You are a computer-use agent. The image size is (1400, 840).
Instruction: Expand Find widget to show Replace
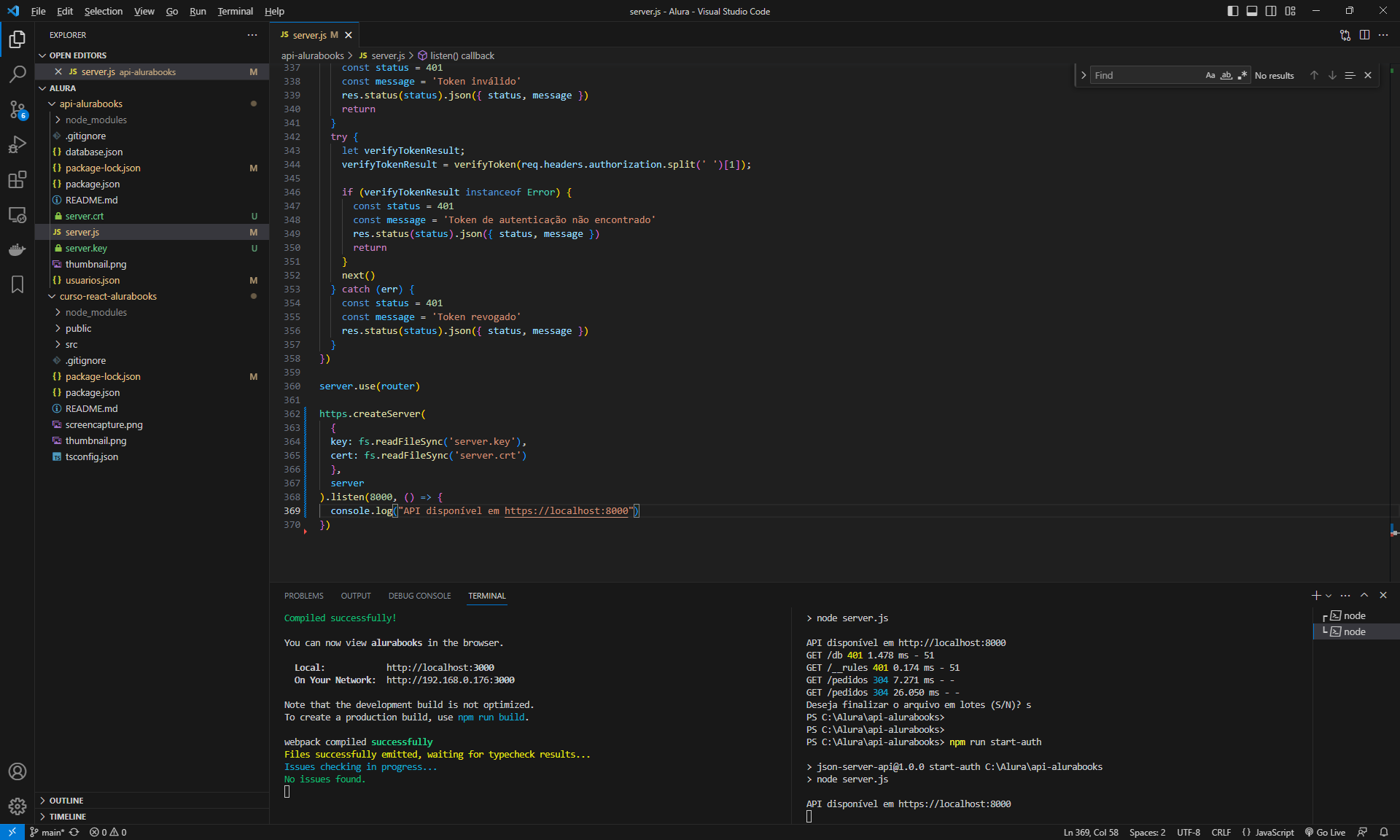[x=1084, y=75]
